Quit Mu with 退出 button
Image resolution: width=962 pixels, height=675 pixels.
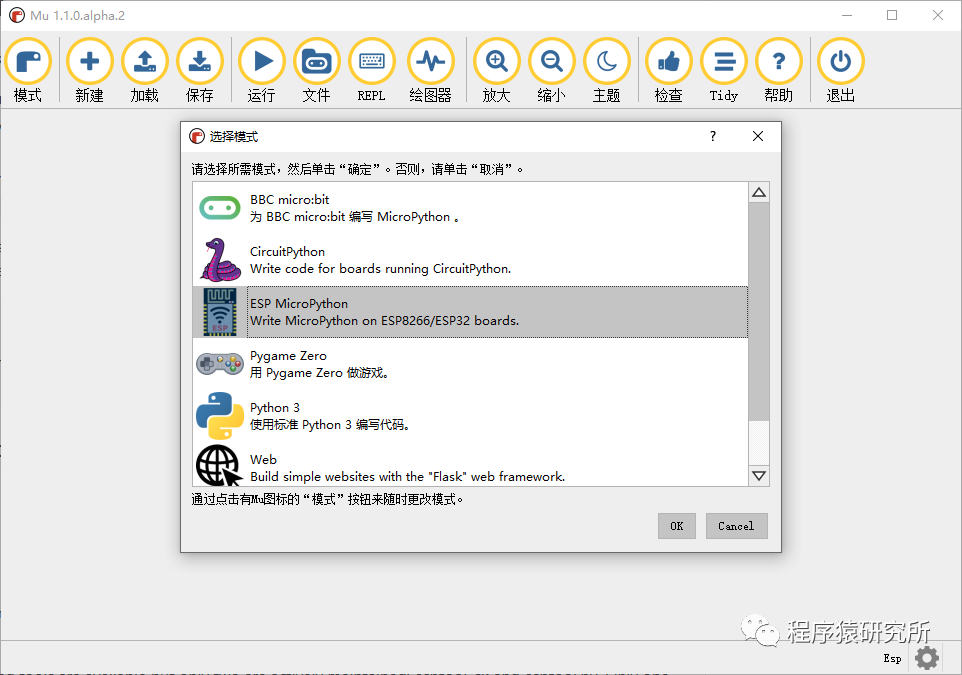coord(841,71)
